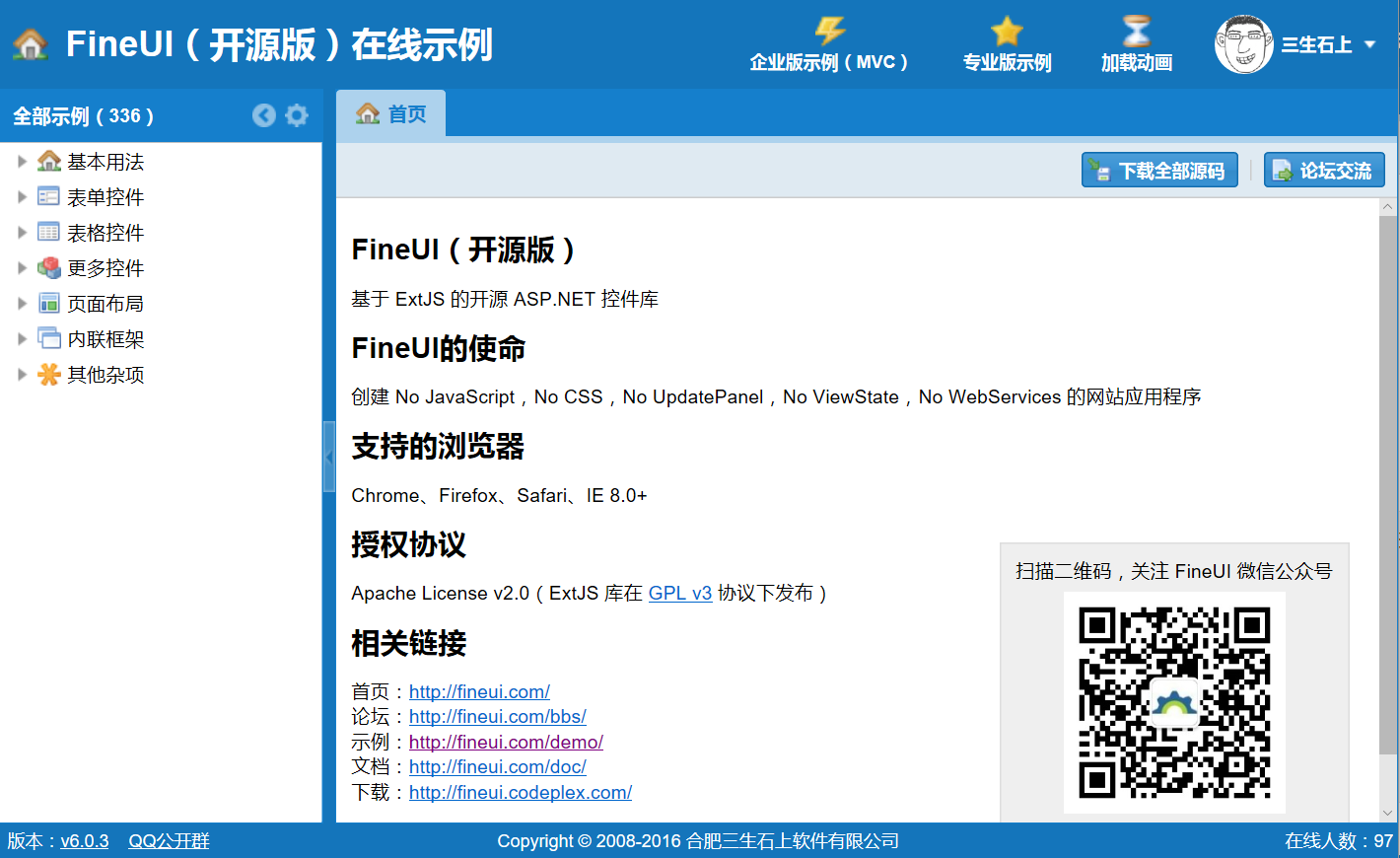Expand the 更多控件 tree node arrow
Screen dimensions: 1400x858
pos(22,267)
